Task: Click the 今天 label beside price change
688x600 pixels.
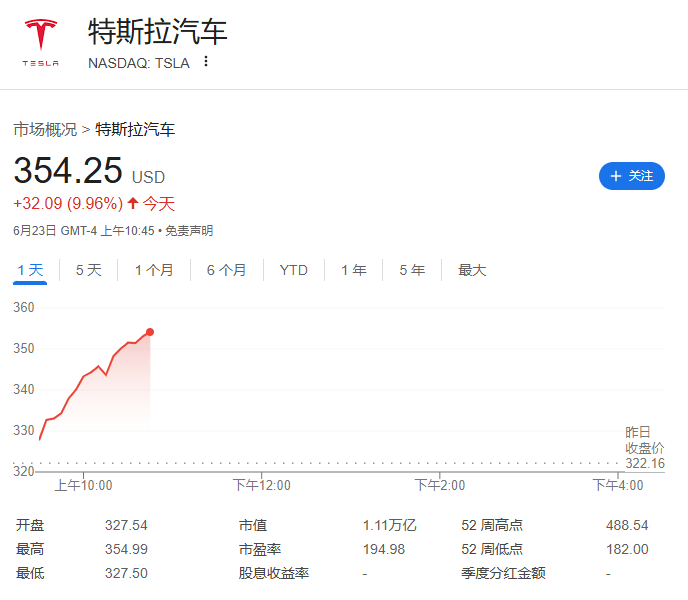Action: 158,204
